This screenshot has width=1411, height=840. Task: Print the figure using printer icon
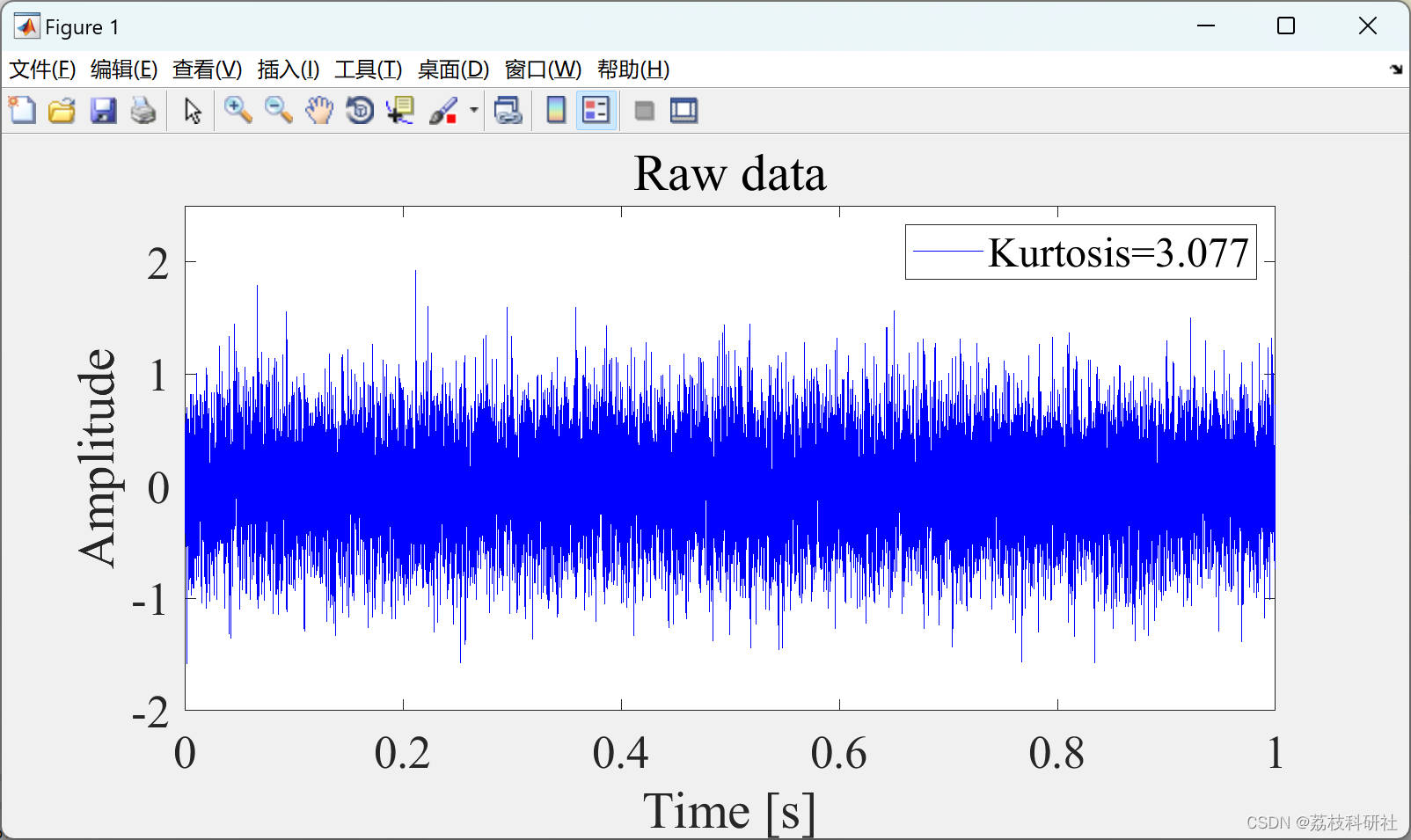(x=143, y=111)
